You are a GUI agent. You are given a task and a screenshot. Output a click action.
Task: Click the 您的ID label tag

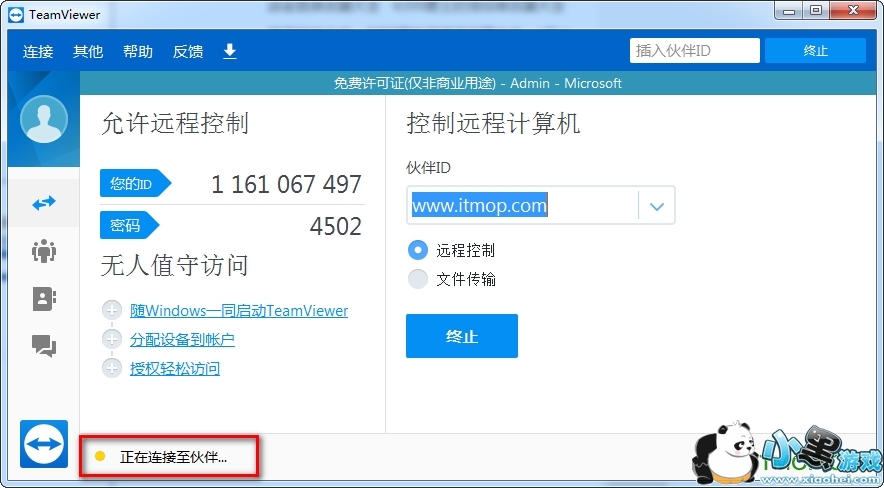click(135, 183)
